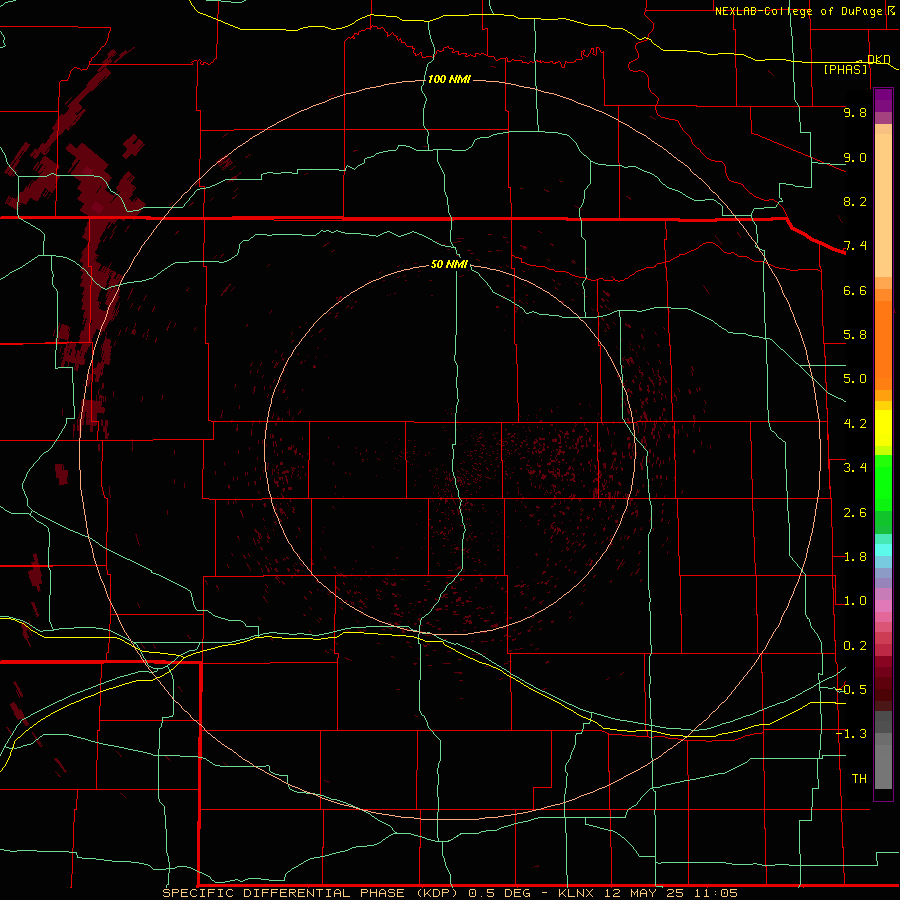Screen dimensions: 900x900
Task: Click the dark red band in the legend
Action: (883, 677)
